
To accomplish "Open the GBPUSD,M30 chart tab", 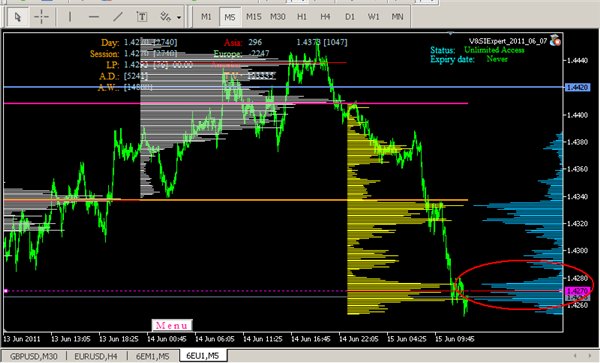I will point(34,356).
